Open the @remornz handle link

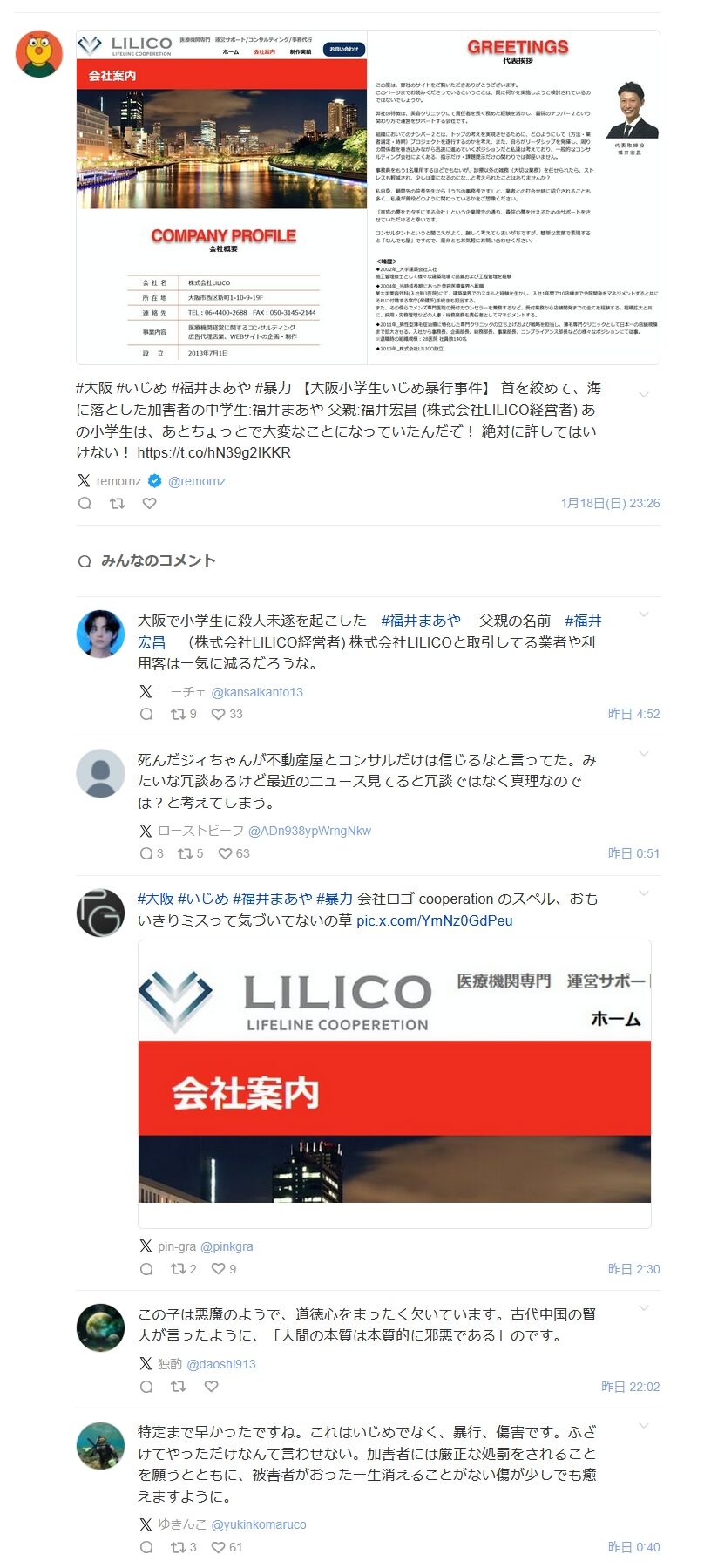[197, 481]
